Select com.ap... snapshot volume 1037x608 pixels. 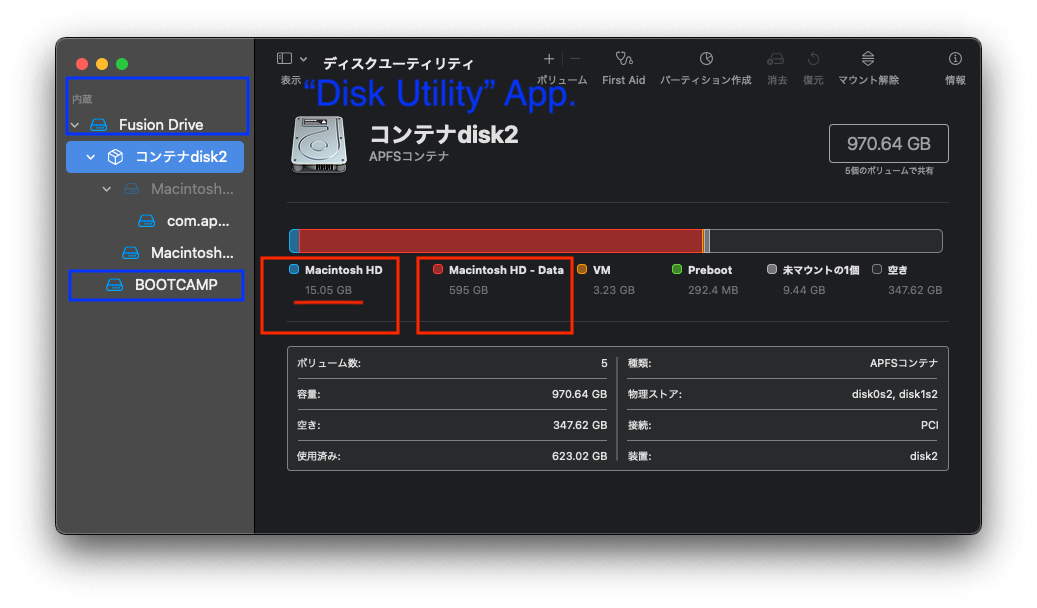click(x=198, y=221)
